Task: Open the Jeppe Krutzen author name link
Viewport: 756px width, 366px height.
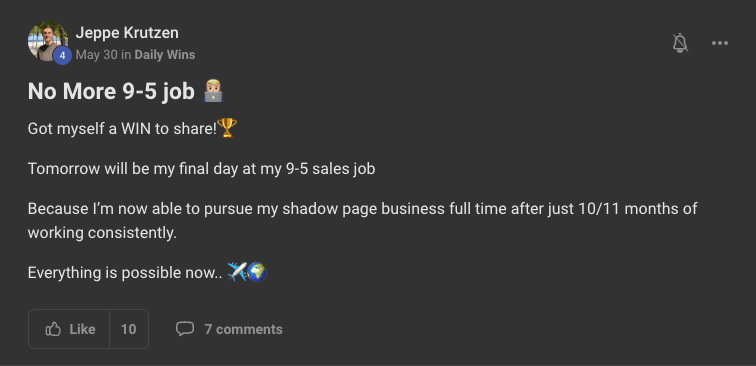Action: tap(127, 33)
